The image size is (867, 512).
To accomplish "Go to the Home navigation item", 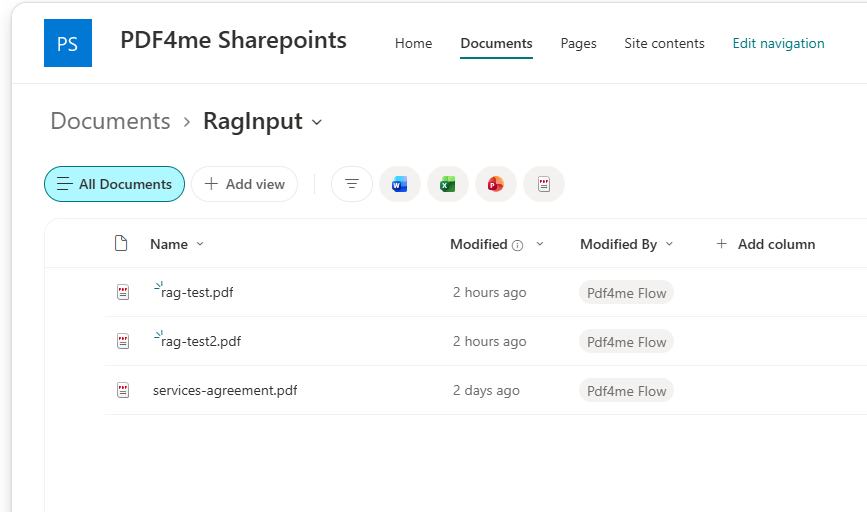I will point(414,43).
